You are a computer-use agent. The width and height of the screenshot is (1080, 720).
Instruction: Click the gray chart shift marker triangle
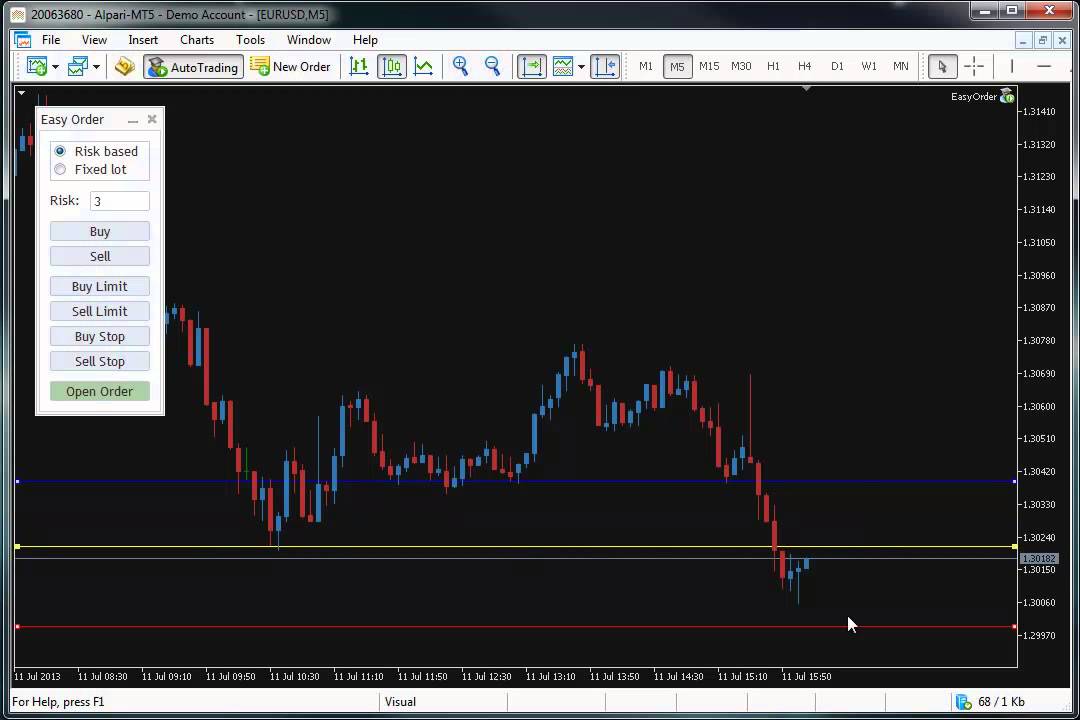(806, 88)
